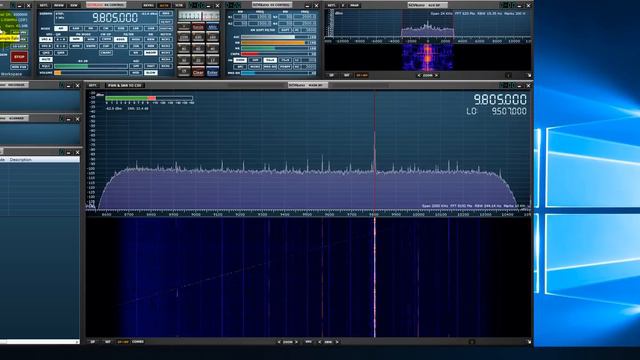The width and height of the screenshot is (640, 360).
Task: Adjust the orange VOLUME slider
Action: click(x=91, y=73)
